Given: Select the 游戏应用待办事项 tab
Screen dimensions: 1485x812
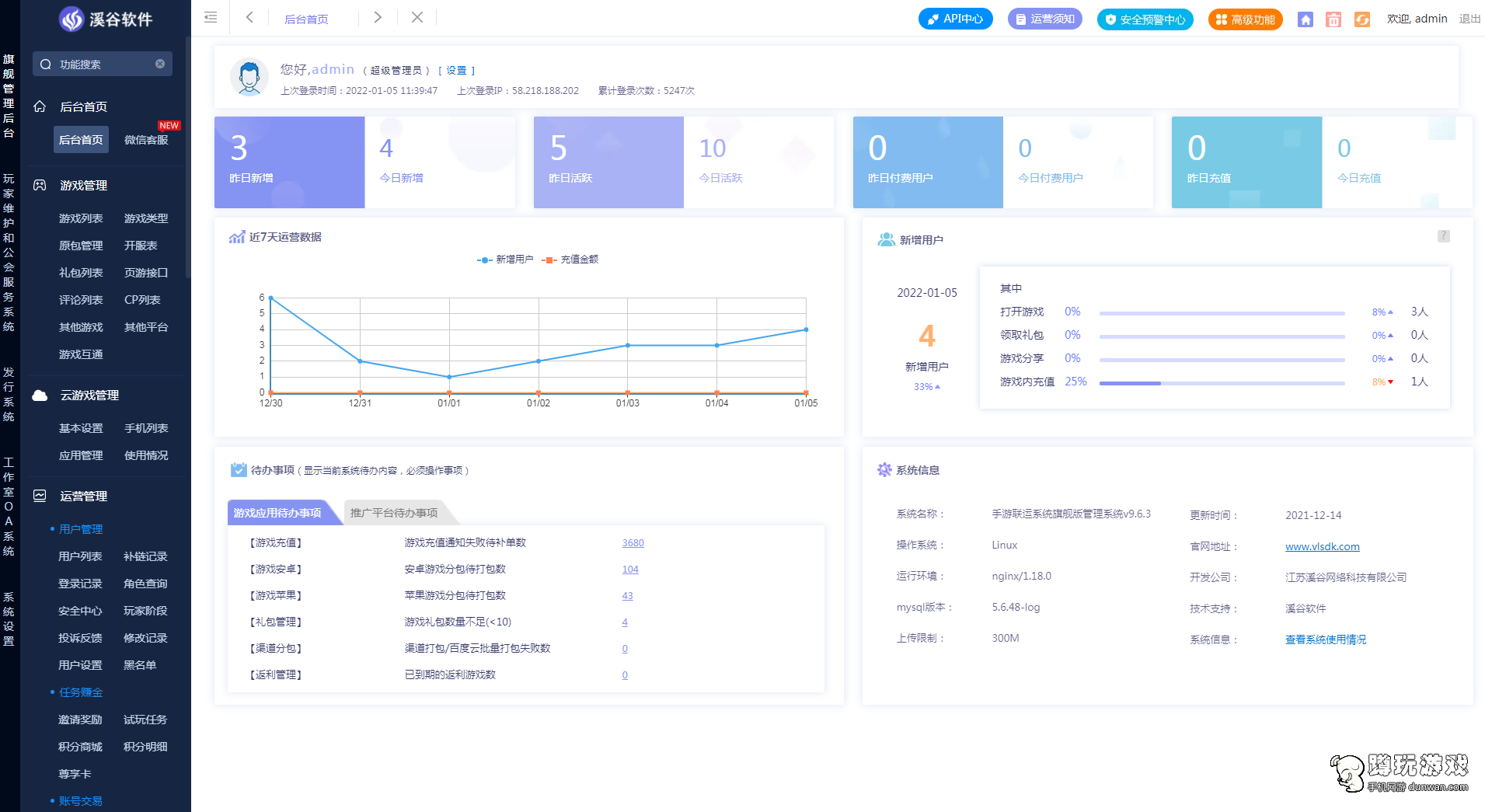Looking at the screenshot, I should (x=278, y=513).
